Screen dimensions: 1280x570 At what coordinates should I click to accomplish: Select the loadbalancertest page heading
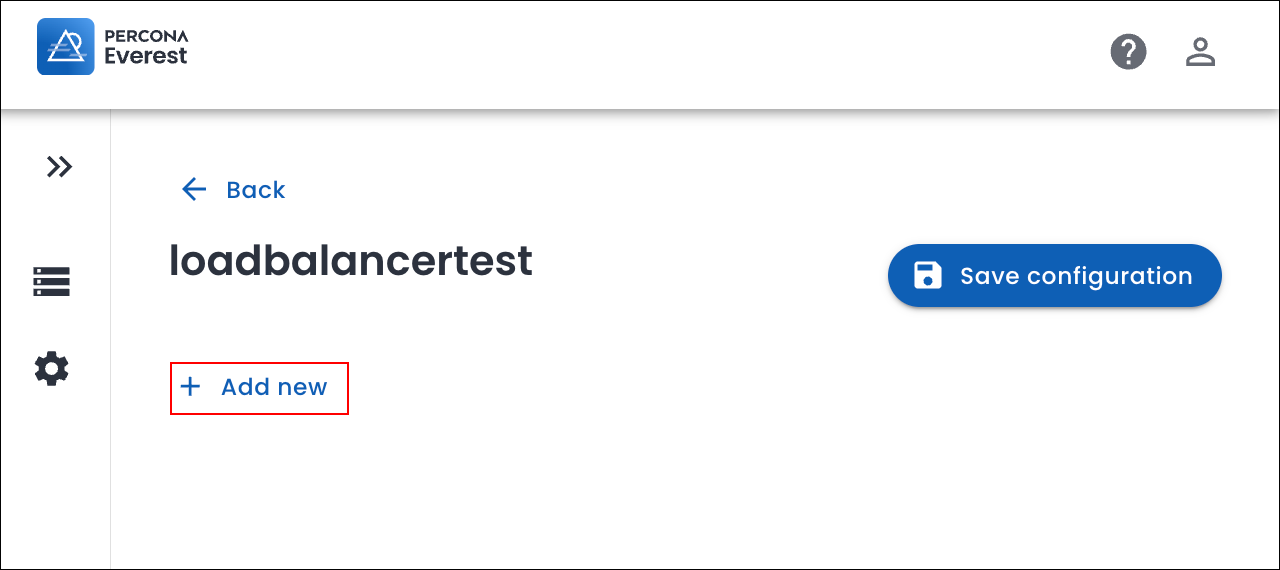pyautogui.click(x=351, y=261)
